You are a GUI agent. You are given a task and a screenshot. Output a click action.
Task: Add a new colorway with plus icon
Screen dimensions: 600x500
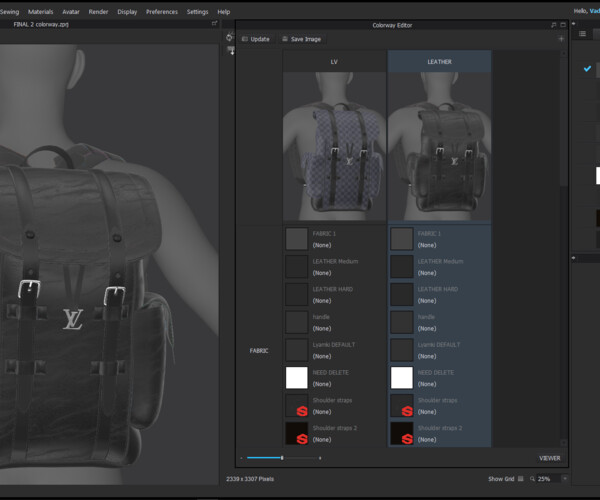(x=561, y=39)
